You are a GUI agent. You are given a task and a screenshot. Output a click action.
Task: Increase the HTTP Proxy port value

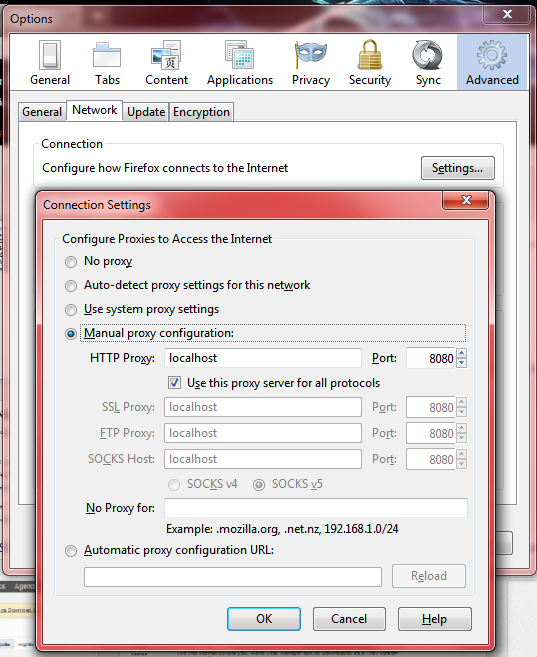click(x=461, y=353)
